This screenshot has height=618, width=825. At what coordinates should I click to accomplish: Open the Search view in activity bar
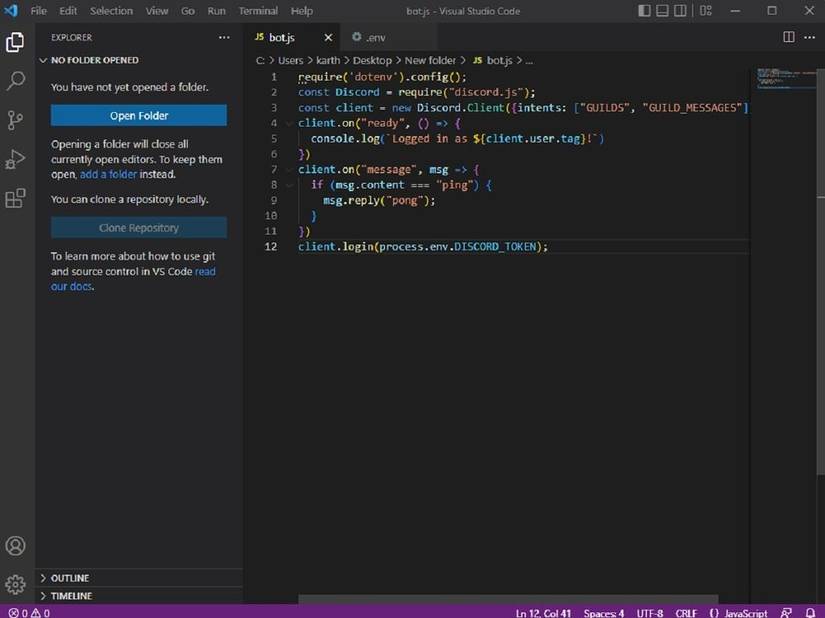click(x=15, y=81)
